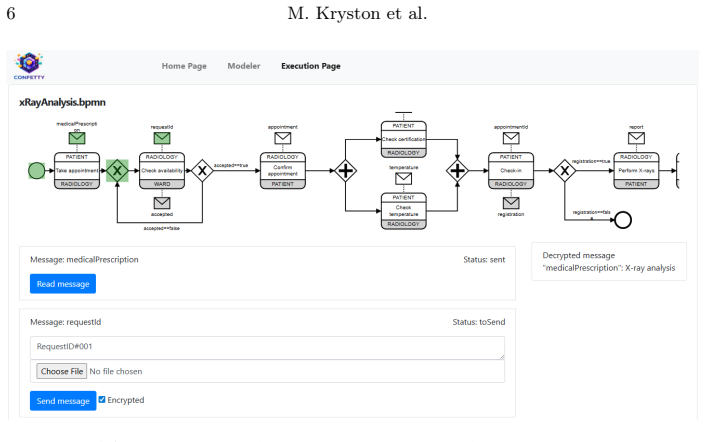Select the appointmentId message envelope icon
The height and width of the screenshot is (442, 704).
click(x=510, y=138)
